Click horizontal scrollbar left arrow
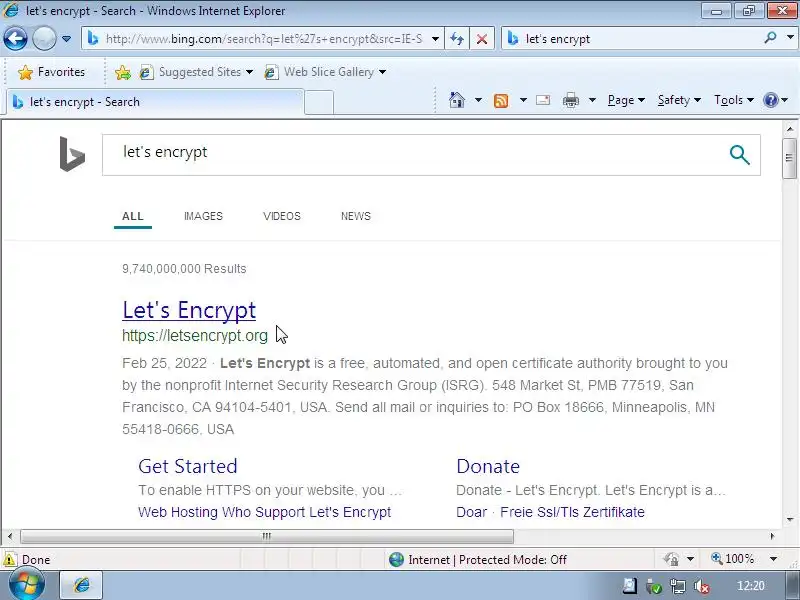The height and width of the screenshot is (600, 800). point(10,536)
